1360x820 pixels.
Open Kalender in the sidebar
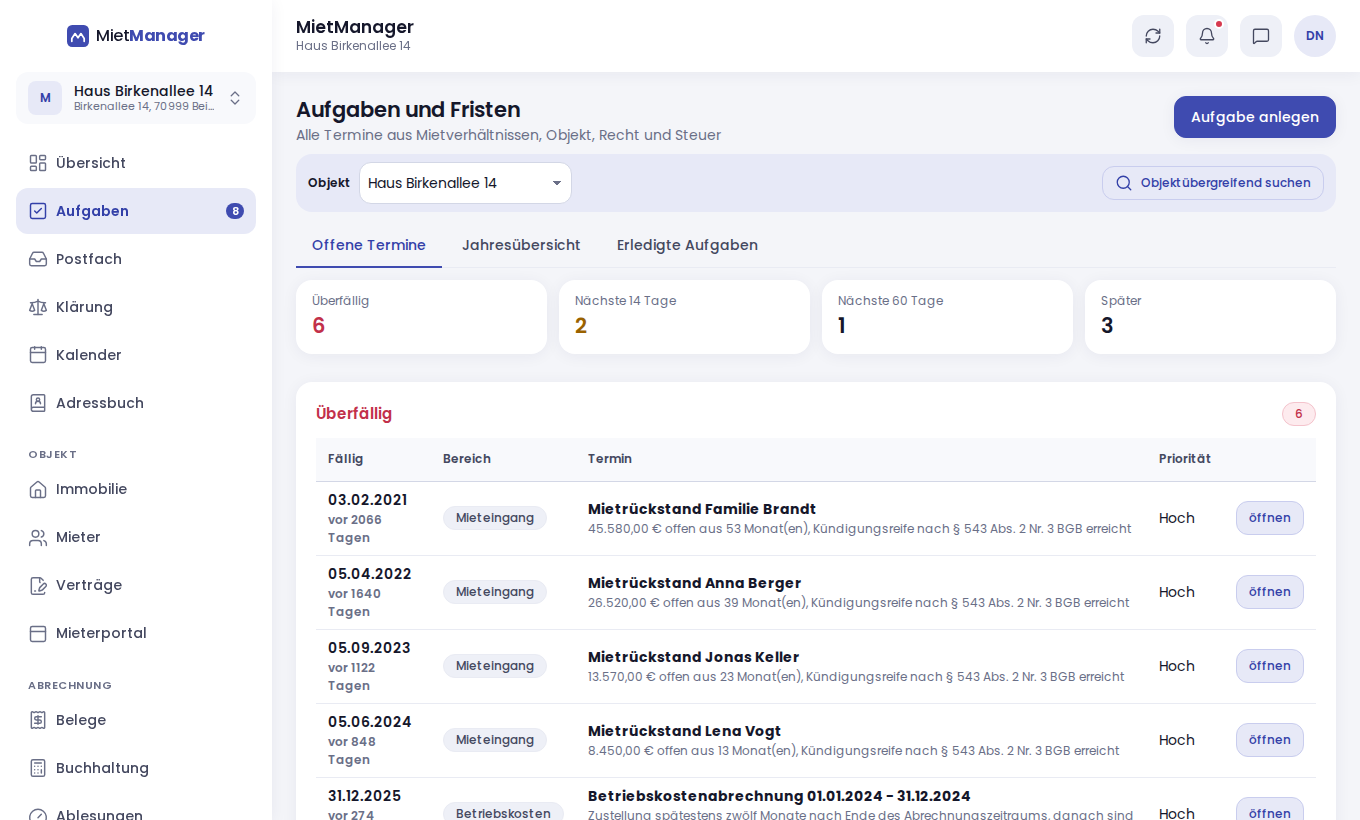[x=136, y=355]
